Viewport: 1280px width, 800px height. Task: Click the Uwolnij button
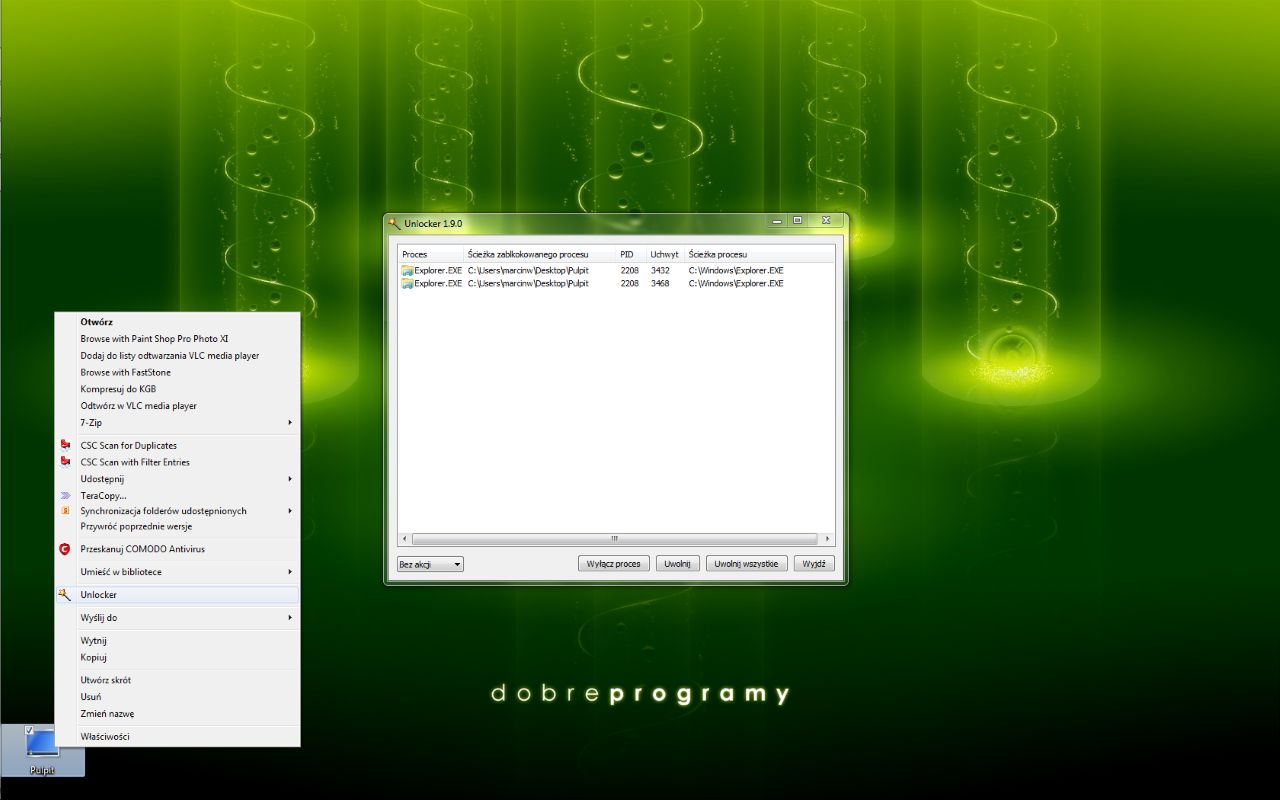tap(678, 564)
